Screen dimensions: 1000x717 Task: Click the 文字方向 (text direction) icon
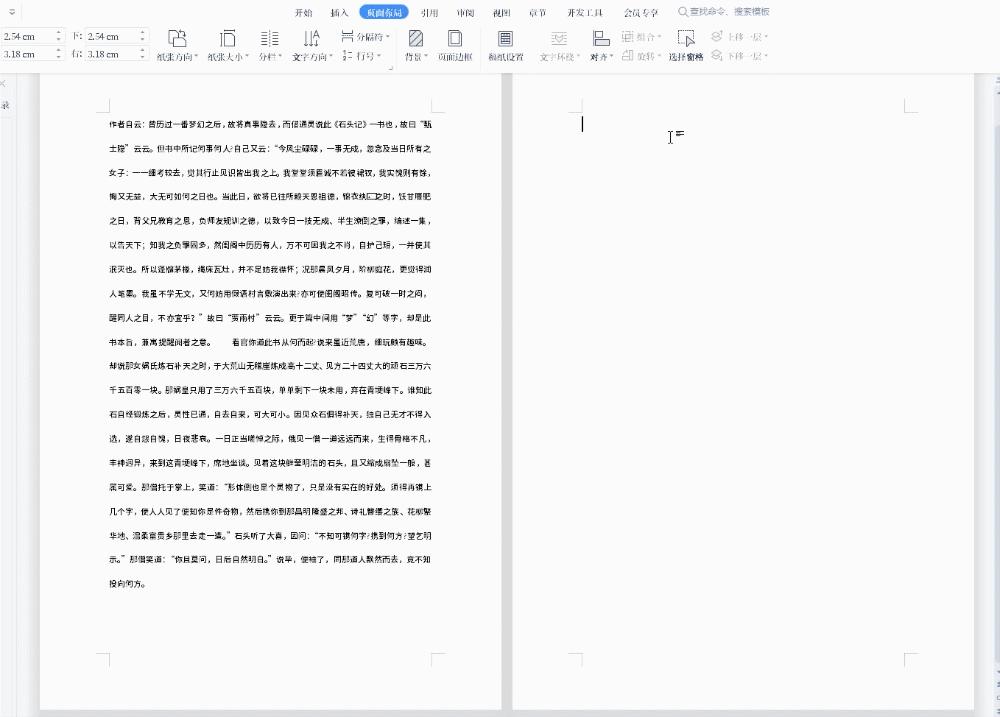click(x=312, y=45)
